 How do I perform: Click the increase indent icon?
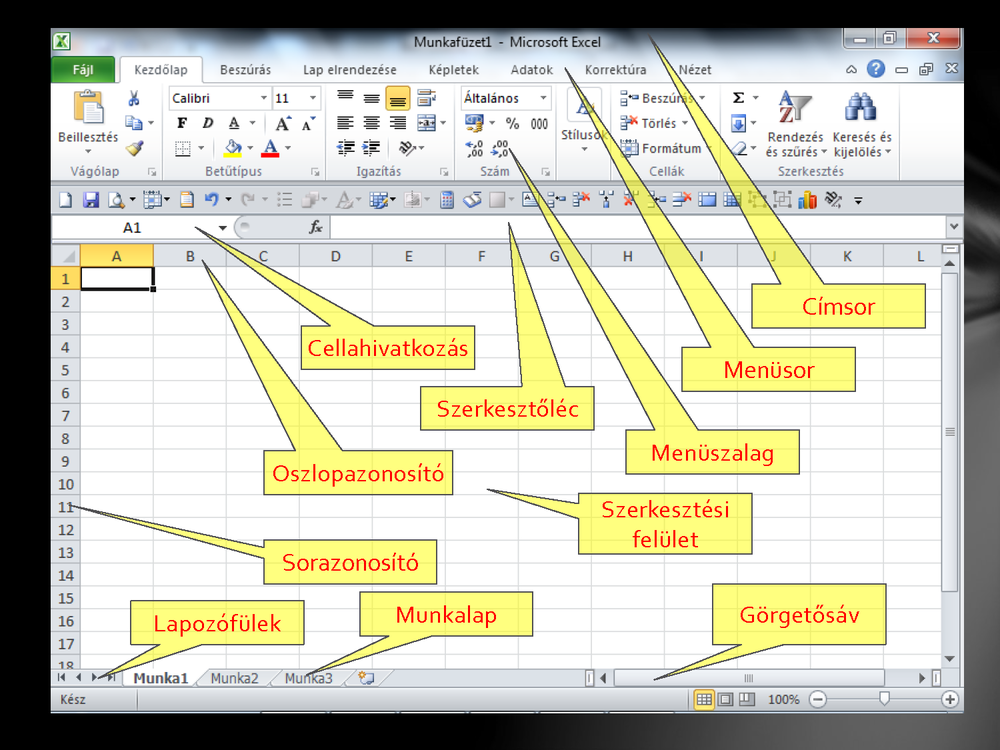pyautogui.click(x=371, y=149)
